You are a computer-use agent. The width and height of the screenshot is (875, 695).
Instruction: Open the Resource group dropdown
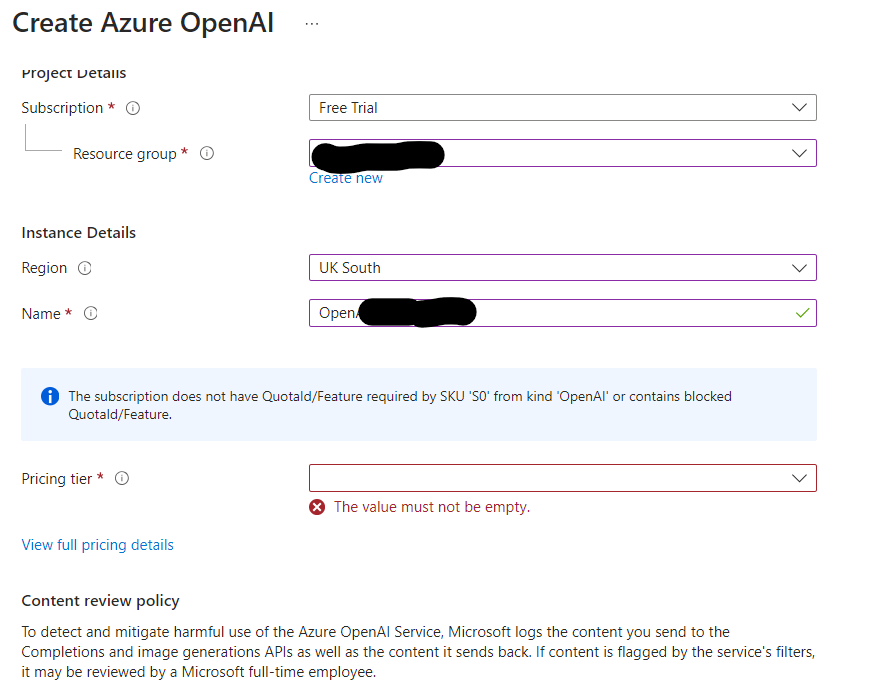point(562,153)
